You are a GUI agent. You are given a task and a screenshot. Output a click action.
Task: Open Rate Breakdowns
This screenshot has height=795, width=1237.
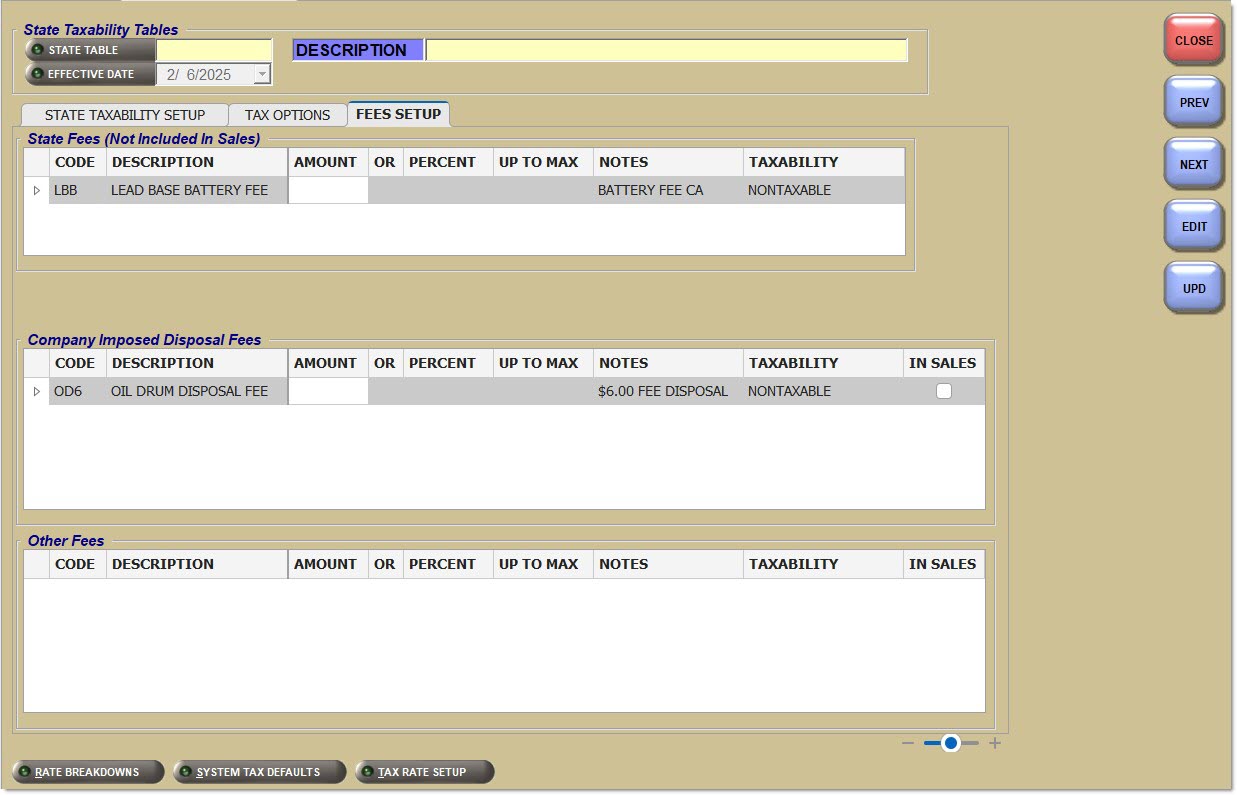(x=89, y=772)
